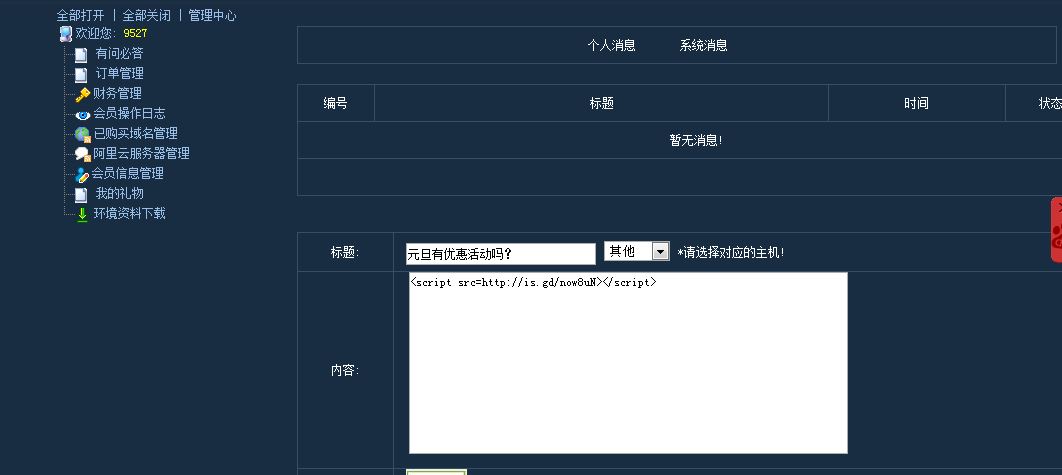Click the 标题: form label
The height and width of the screenshot is (475, 1062).
click(345, 253)
